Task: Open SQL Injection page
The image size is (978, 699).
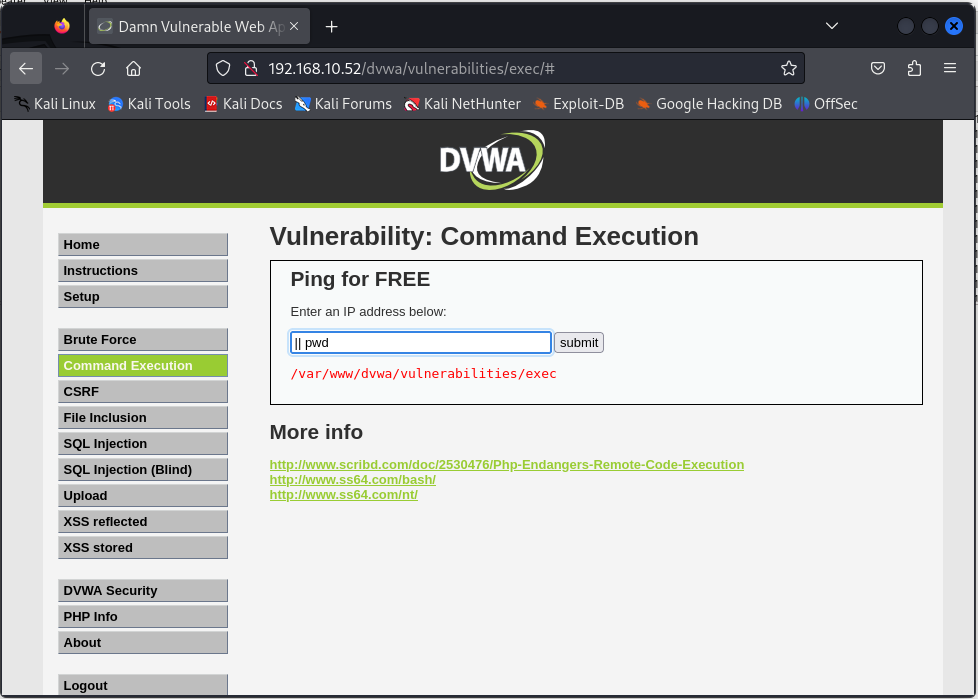Action: tap(143, 444)
